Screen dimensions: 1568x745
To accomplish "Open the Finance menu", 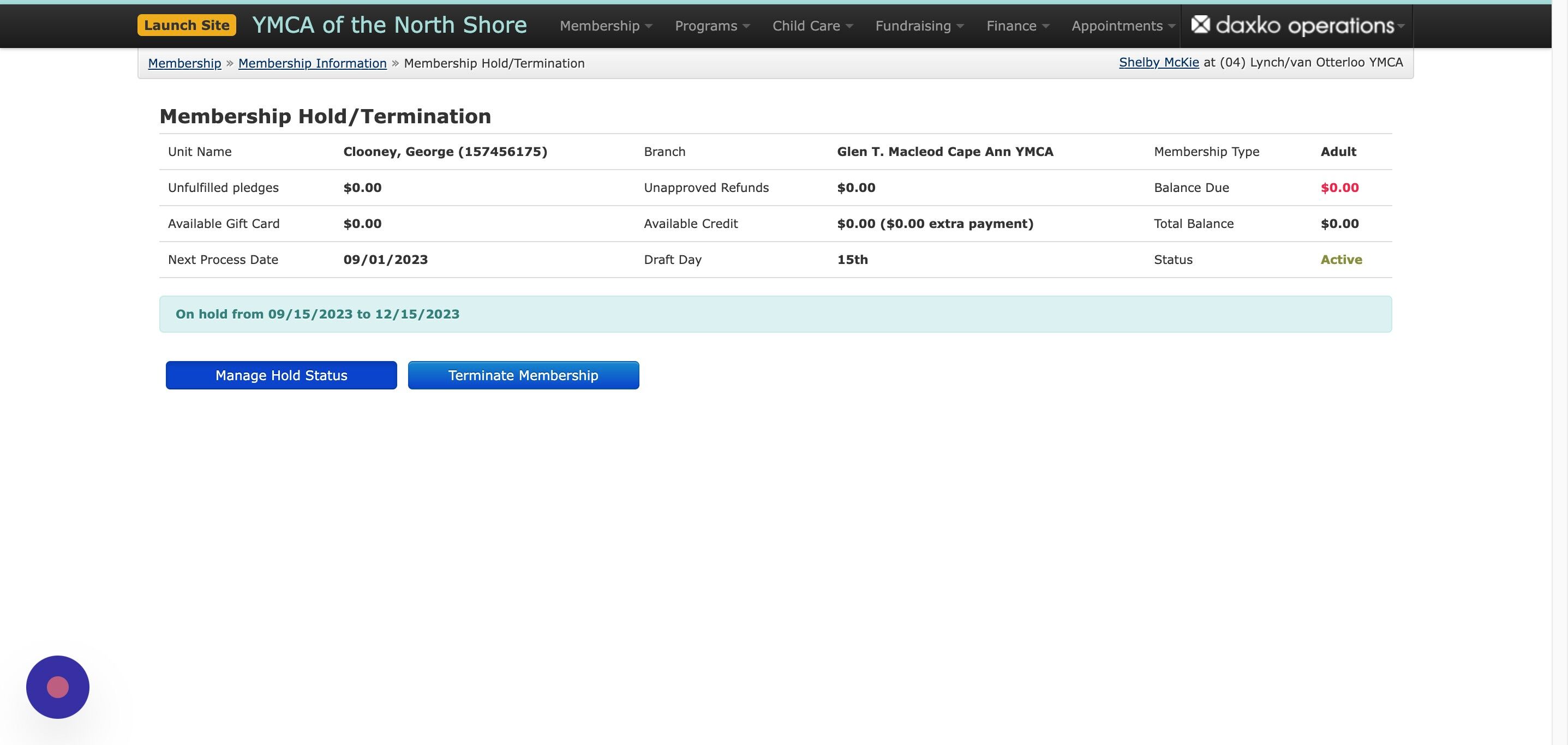I will tap(1018, 26).
